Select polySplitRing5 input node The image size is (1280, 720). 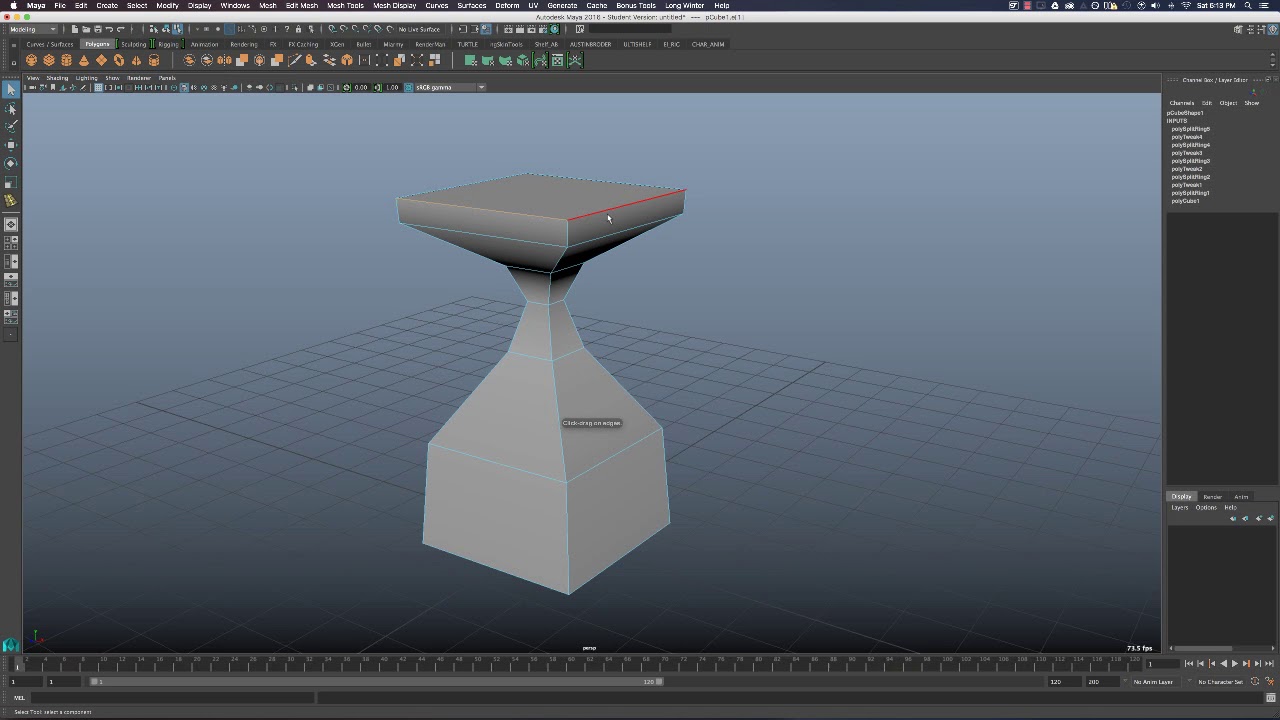pos(1191,129)
